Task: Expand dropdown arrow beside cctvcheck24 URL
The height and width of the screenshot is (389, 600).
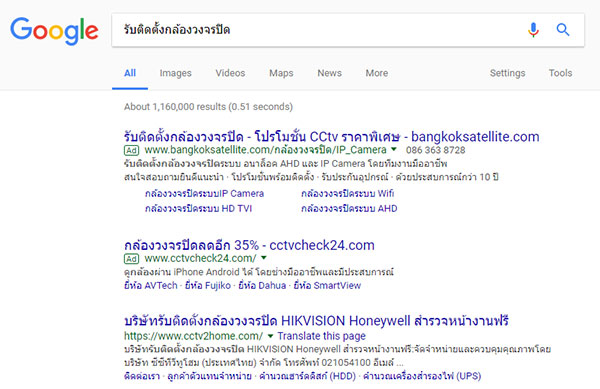Action: tap(264, 258)
